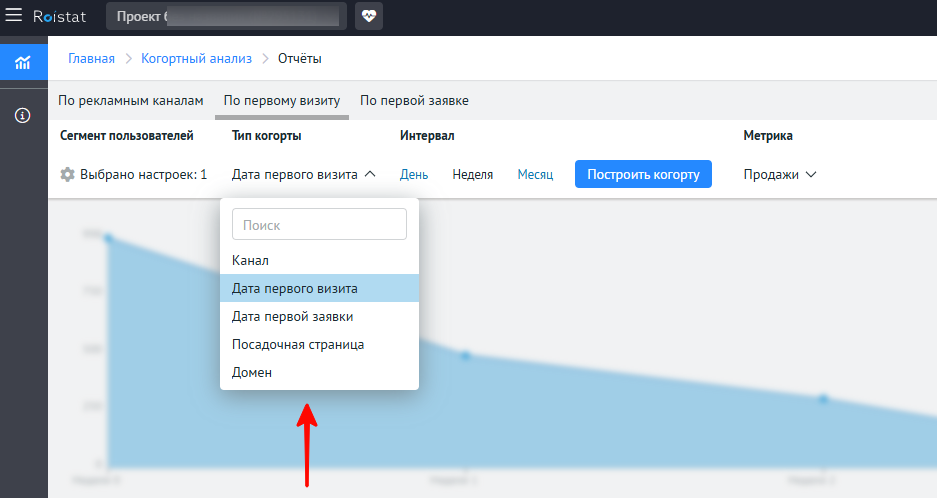Click the gear icon for segment settings

pyautogui.click(x=67, y=174)
